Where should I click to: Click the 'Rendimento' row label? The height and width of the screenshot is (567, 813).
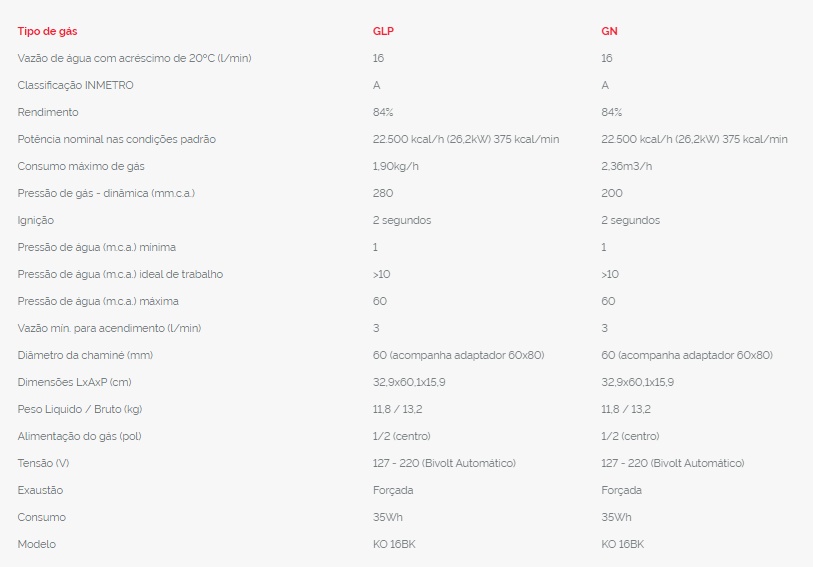click(x=48, y=112)
